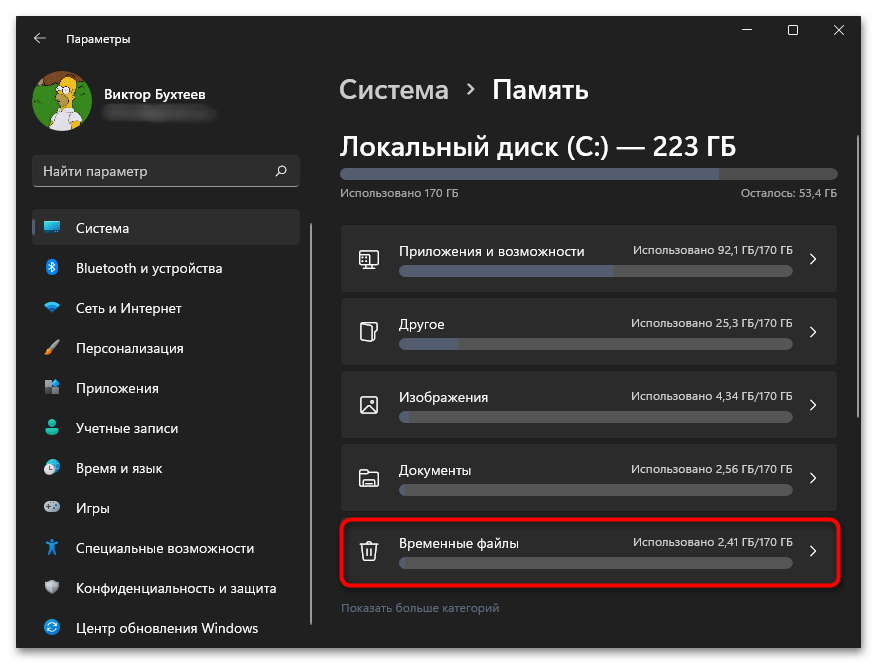The image size is (877, 664).
Task: Focus the "Найти параметр" search field
Action: coord(166,171)
